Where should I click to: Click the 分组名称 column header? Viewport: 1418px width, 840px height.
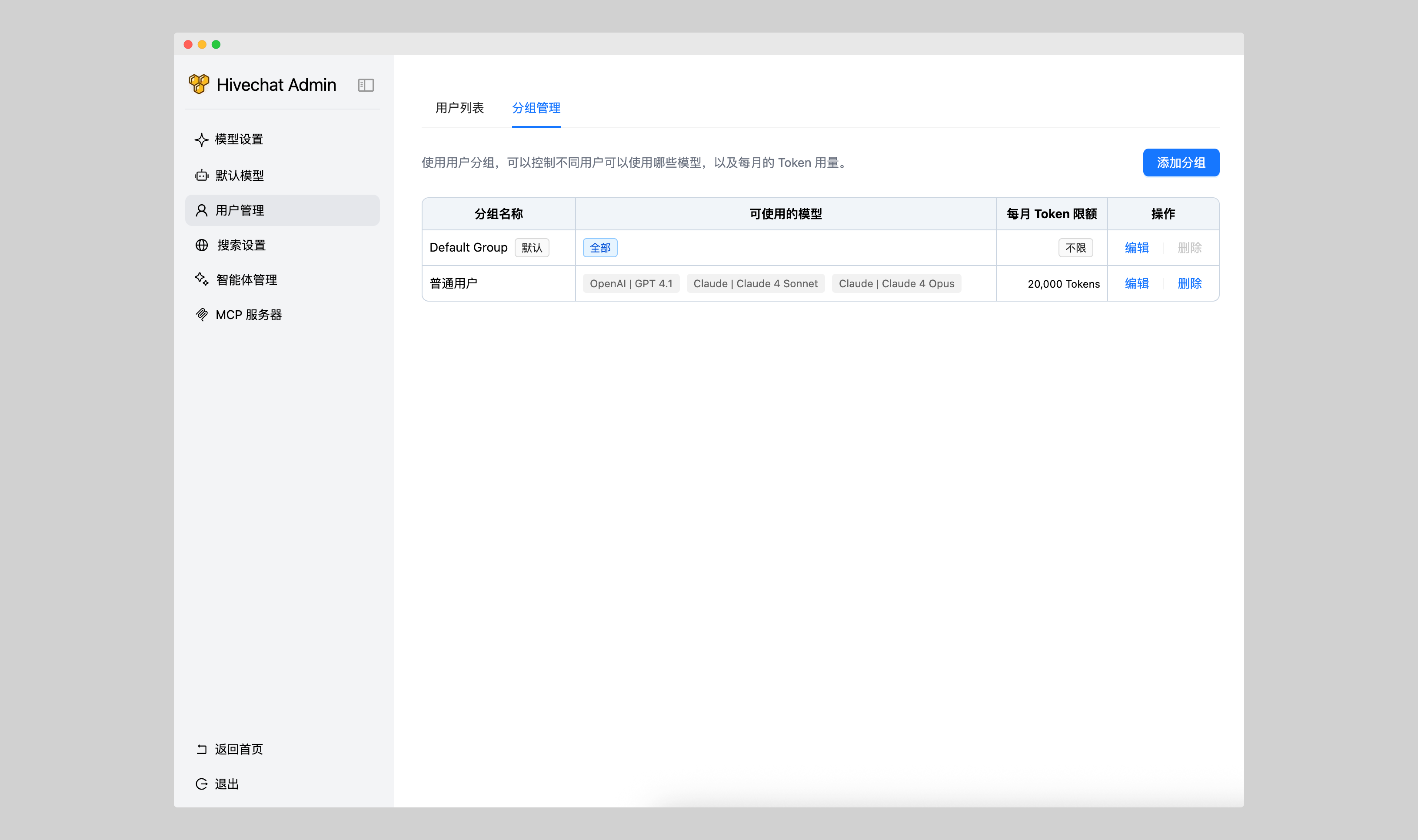tap(499, 214)
